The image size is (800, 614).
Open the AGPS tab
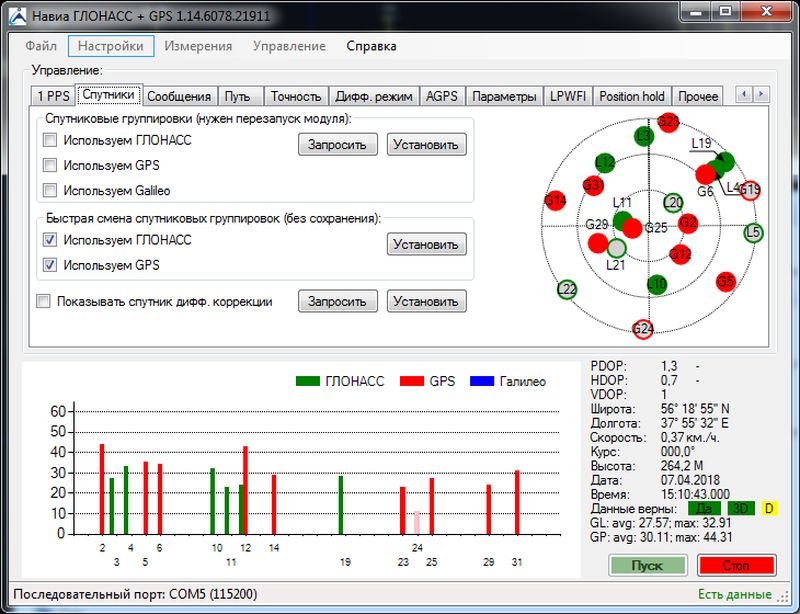[x=442, y=96]
